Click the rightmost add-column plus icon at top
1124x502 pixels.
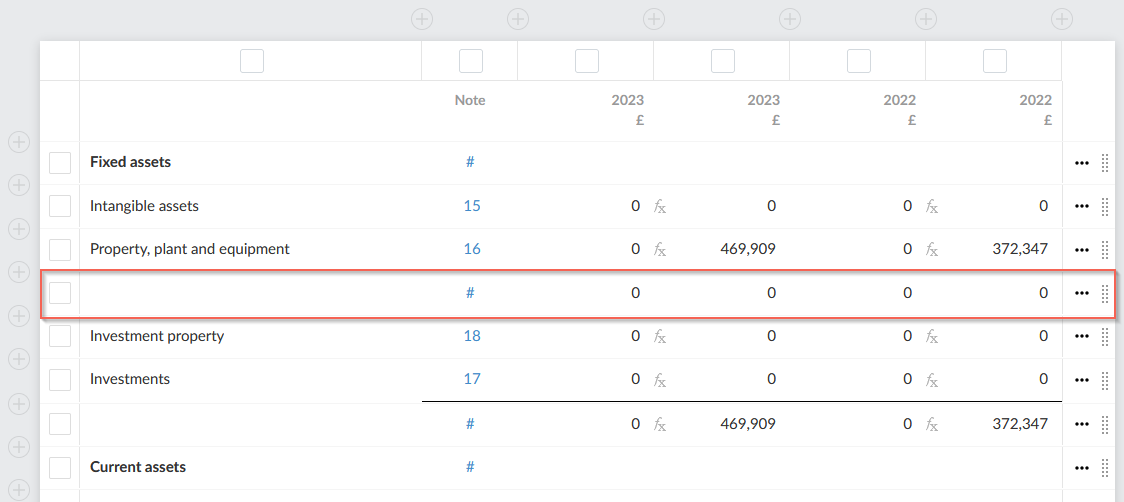(1062, 19)
